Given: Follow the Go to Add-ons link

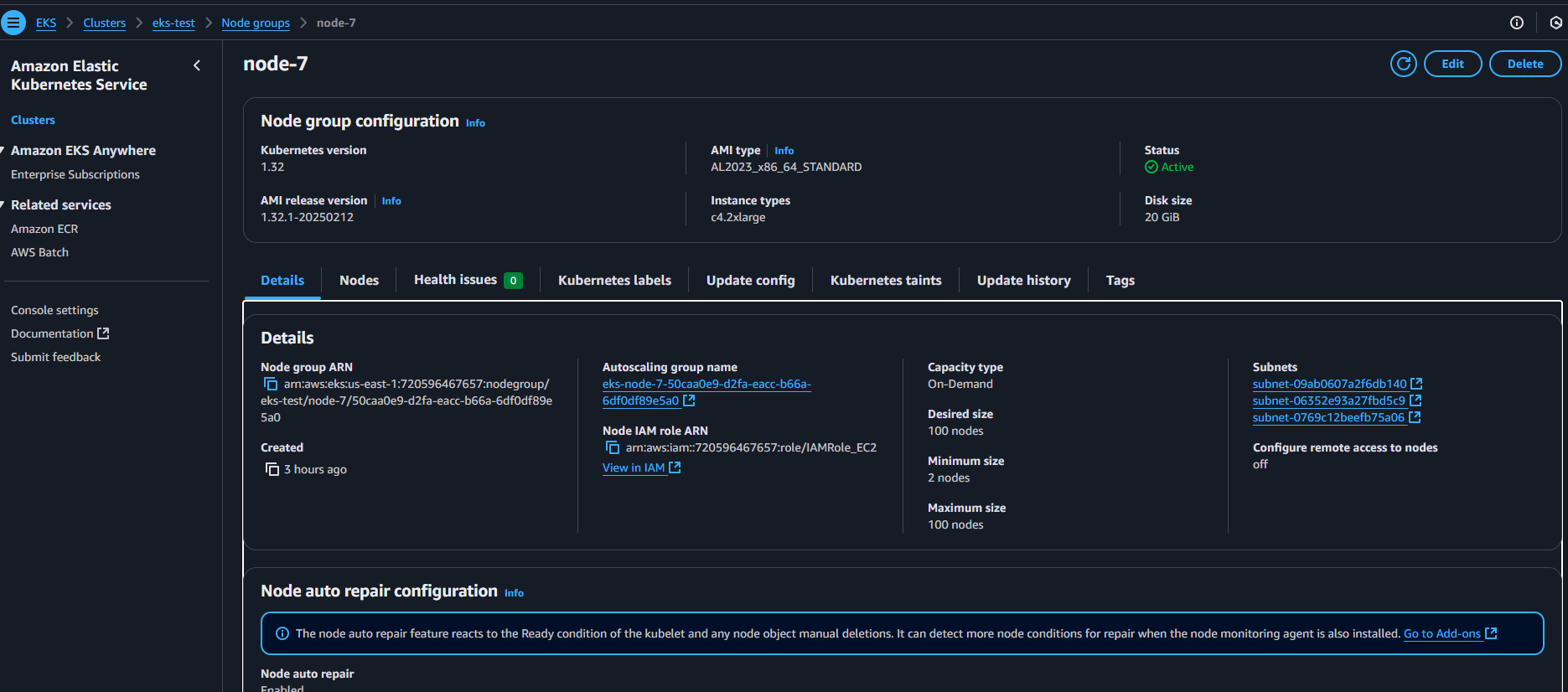Looking at the screenshot, I should [x=1441, y=633].
